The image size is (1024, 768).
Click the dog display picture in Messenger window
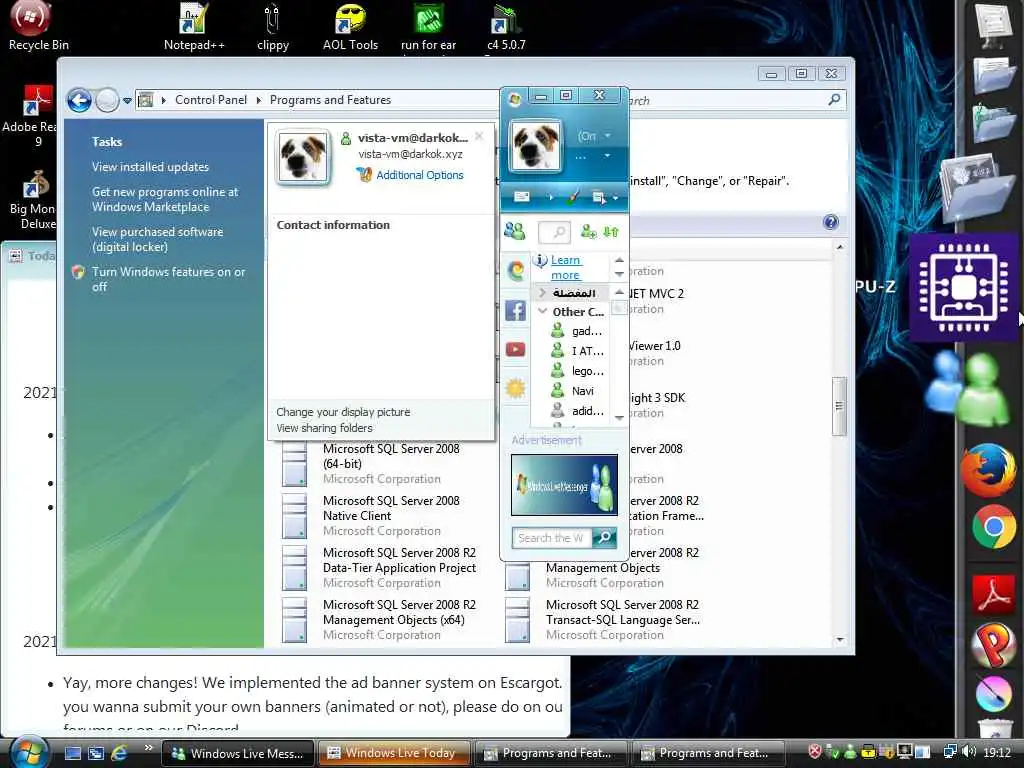(535, 146)
